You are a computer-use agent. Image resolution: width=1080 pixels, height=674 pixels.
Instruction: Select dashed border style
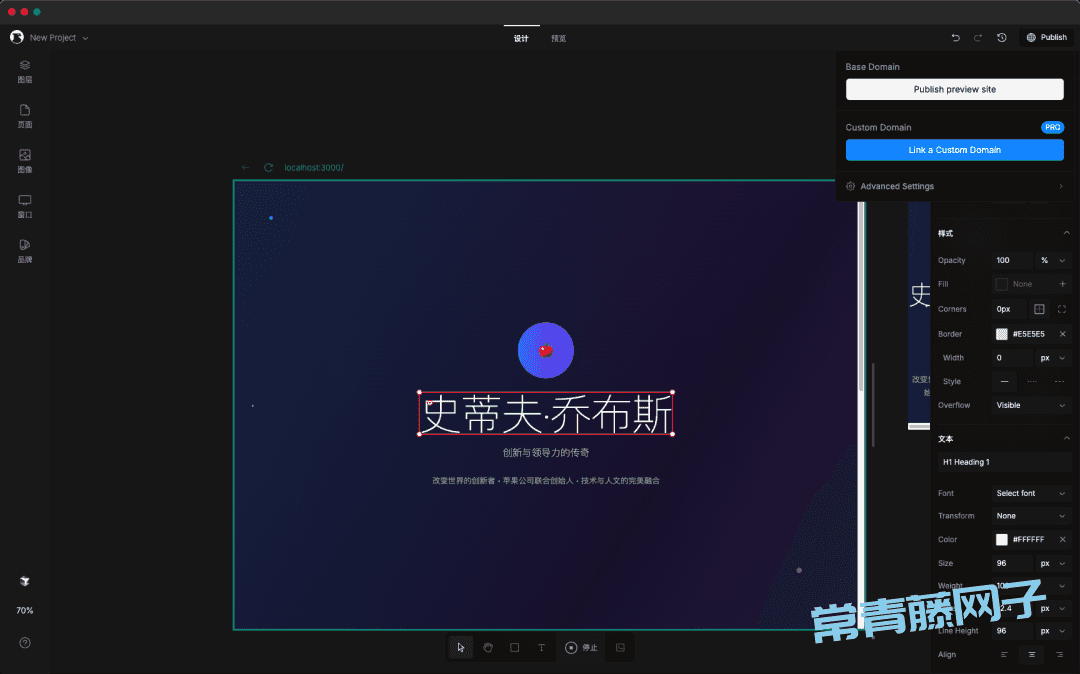point(1059,381)
